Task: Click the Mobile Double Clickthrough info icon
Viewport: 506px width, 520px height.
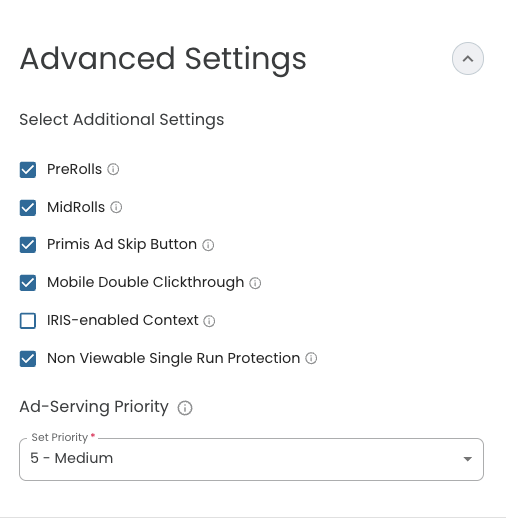Action: [255, 283]
